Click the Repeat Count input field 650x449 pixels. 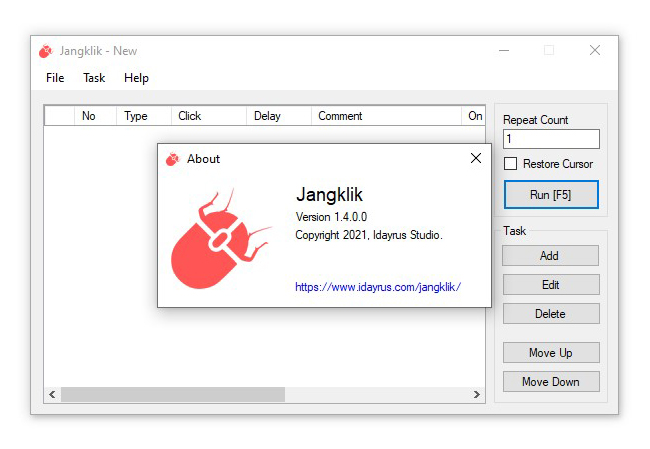(551, 139)
